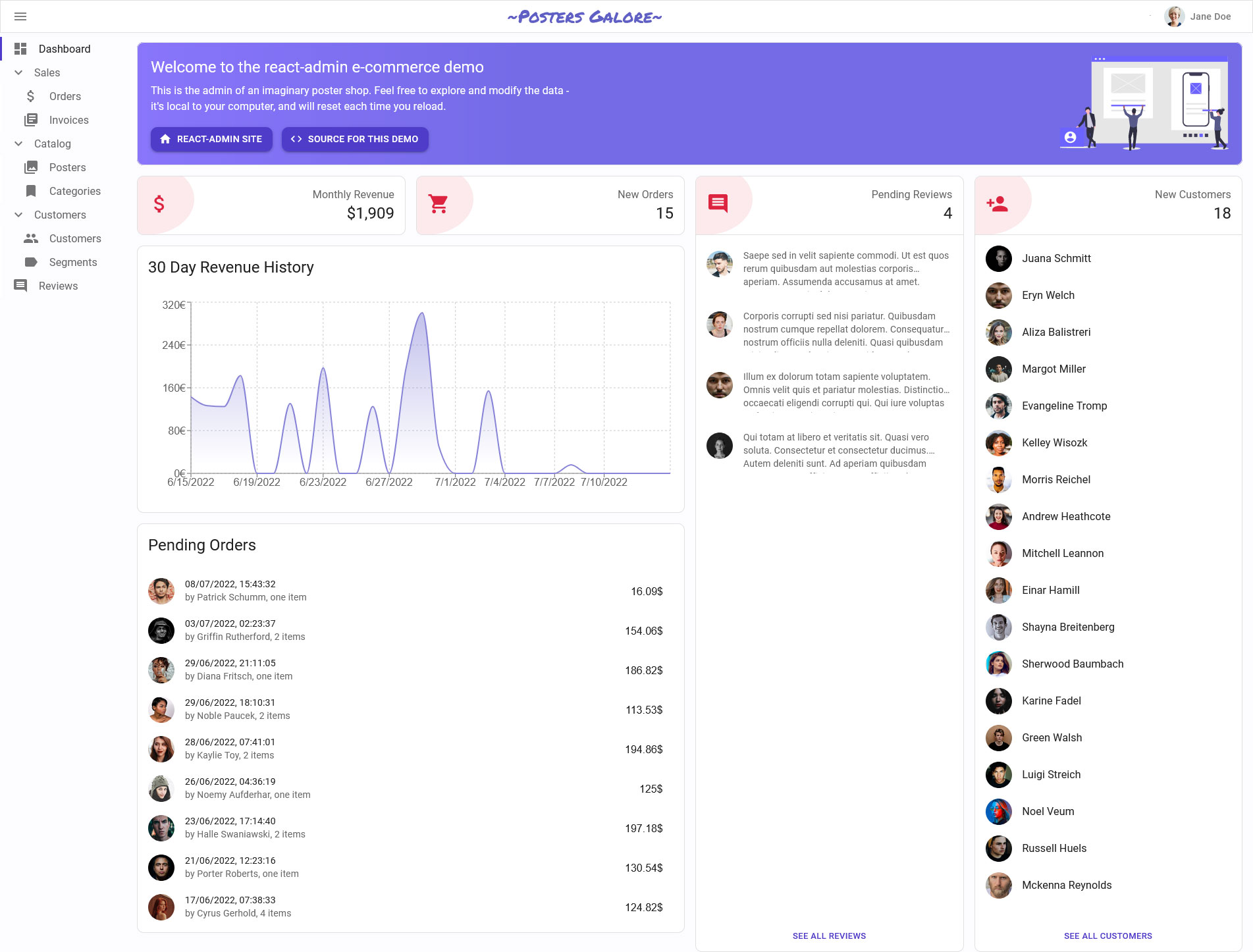Viewport: 1253px width, 952px height.
Task: Click the Customers group icon
Action: [x=31, y=238]
